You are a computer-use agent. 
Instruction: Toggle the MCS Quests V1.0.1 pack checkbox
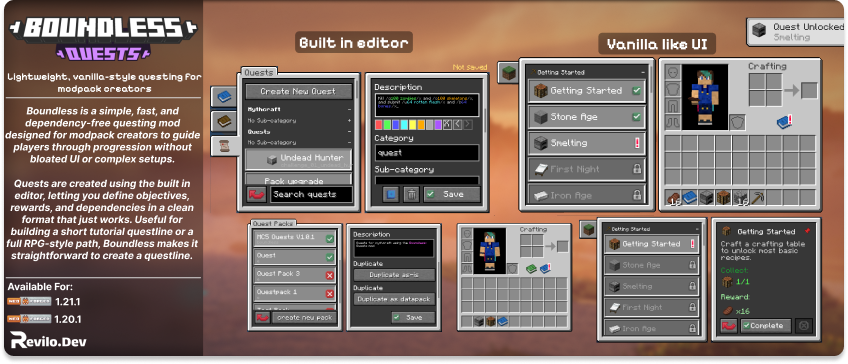[330, 239]
